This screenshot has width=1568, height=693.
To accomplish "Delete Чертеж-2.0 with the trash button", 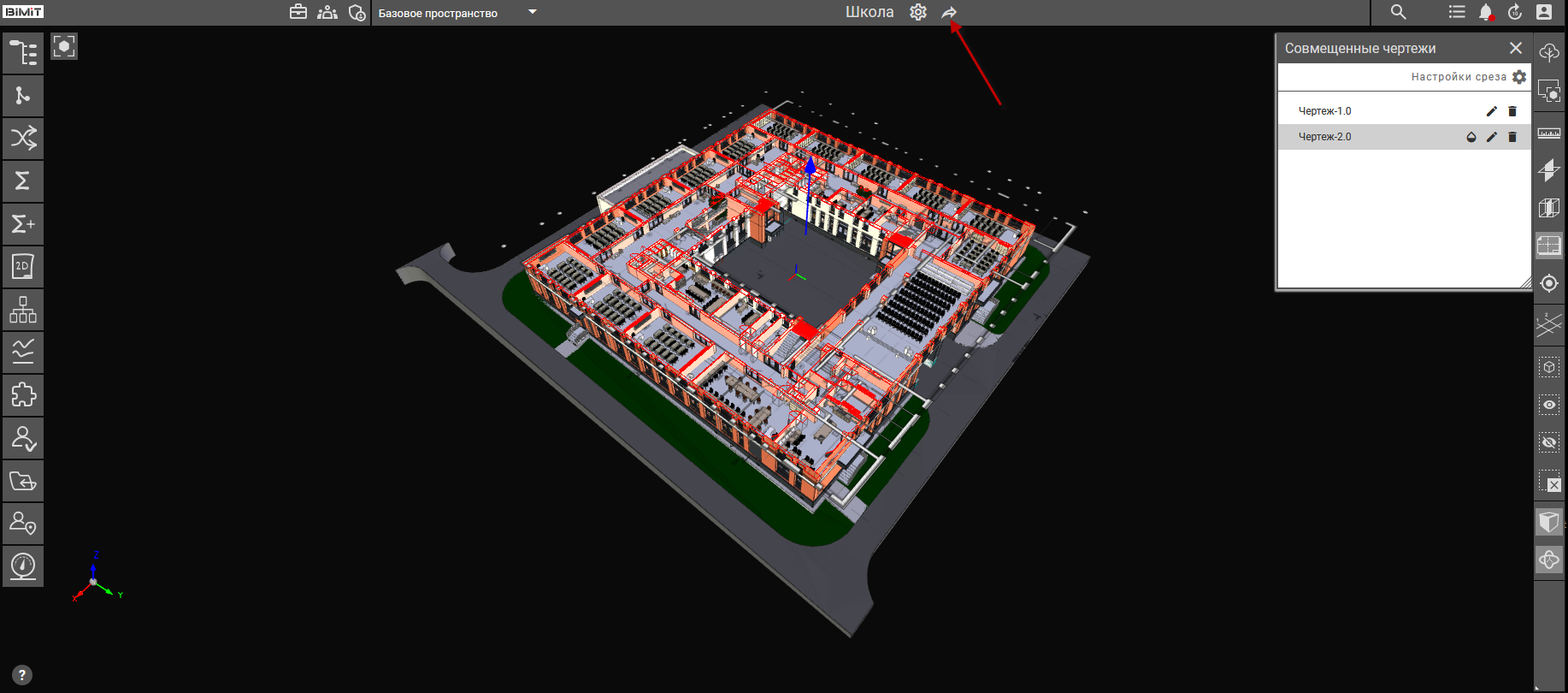I will (x=1512, y=137).
